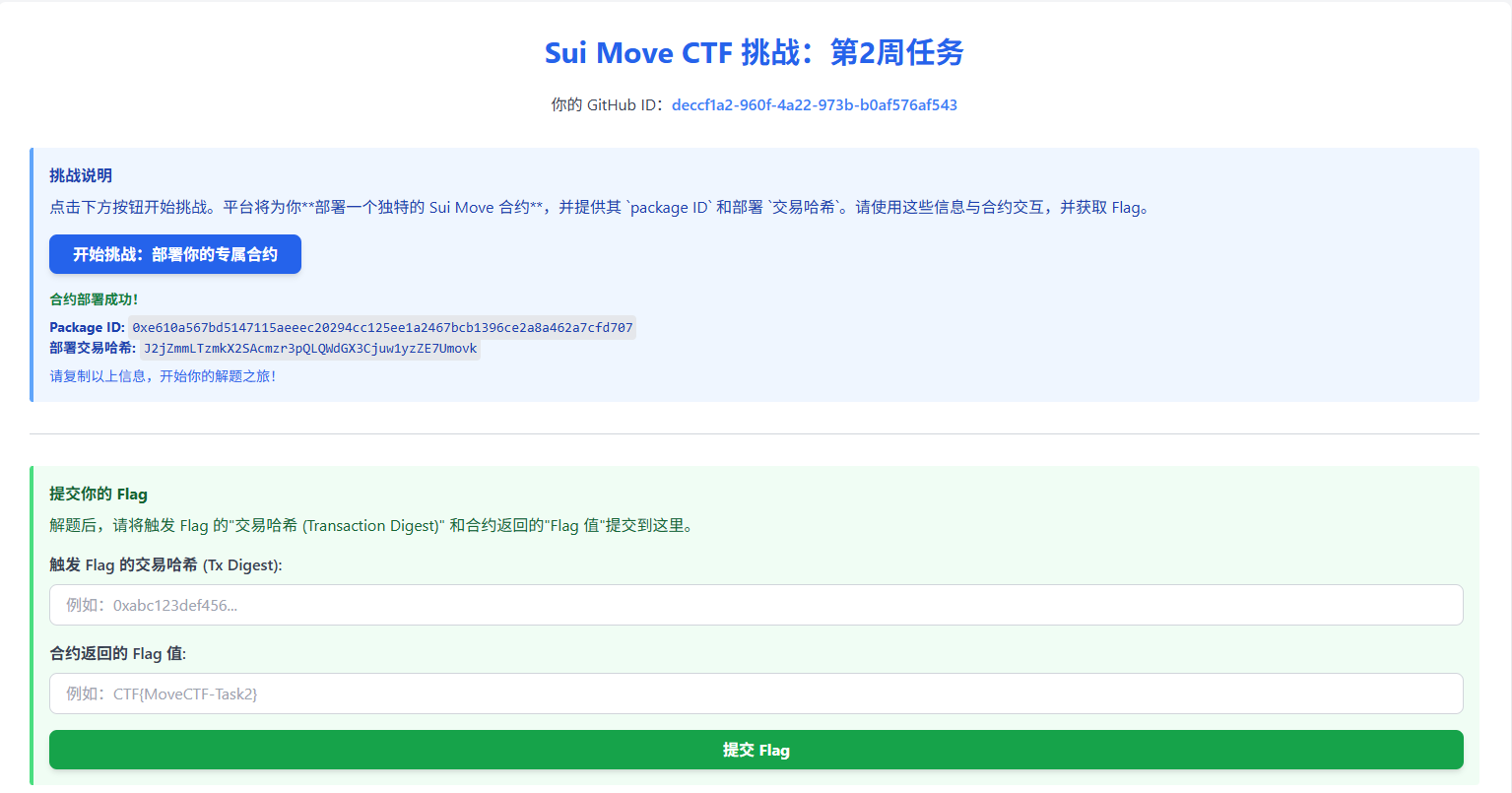Image resolution: width=1512 pixels, height=793 pixels.
Task: Click the page title Sui Move CTF 挑战
Action: click(755, 52)
